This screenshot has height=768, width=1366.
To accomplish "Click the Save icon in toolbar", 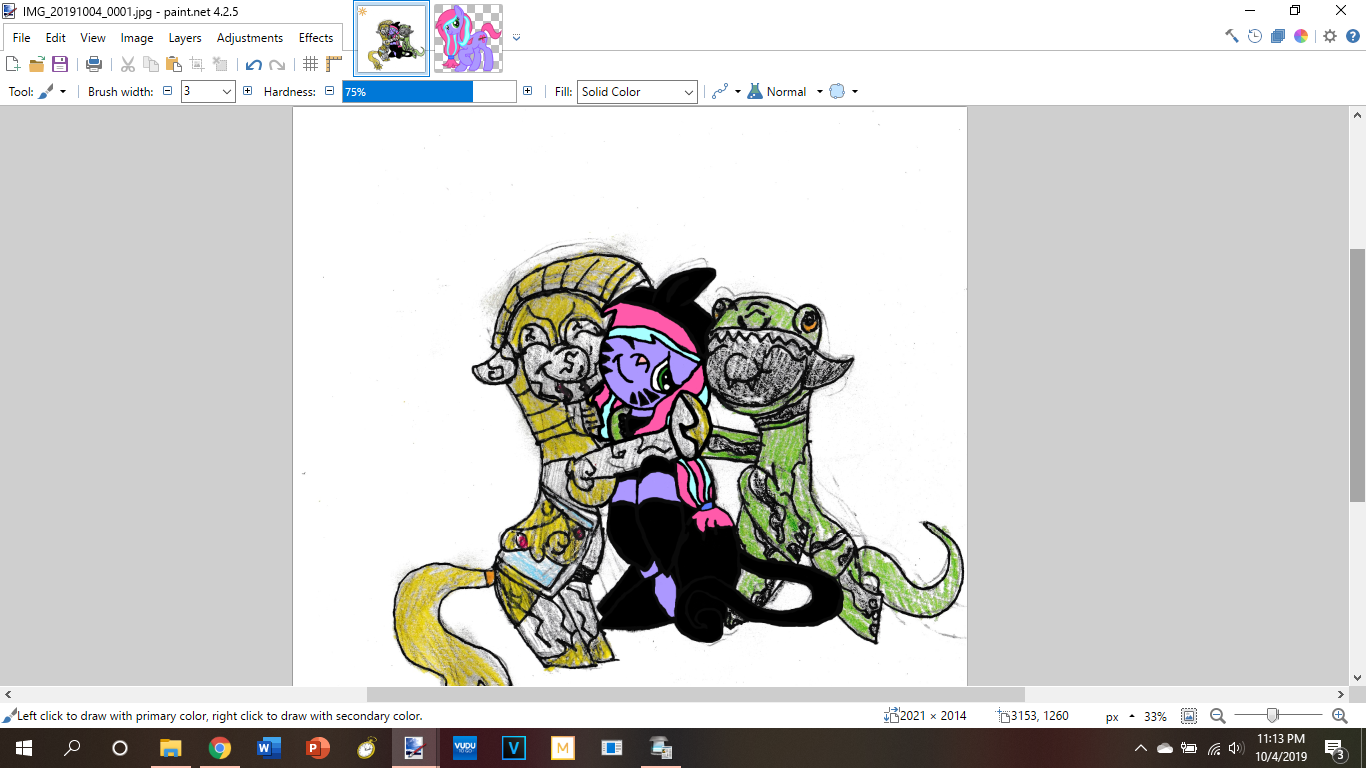I will coord(60,64).
